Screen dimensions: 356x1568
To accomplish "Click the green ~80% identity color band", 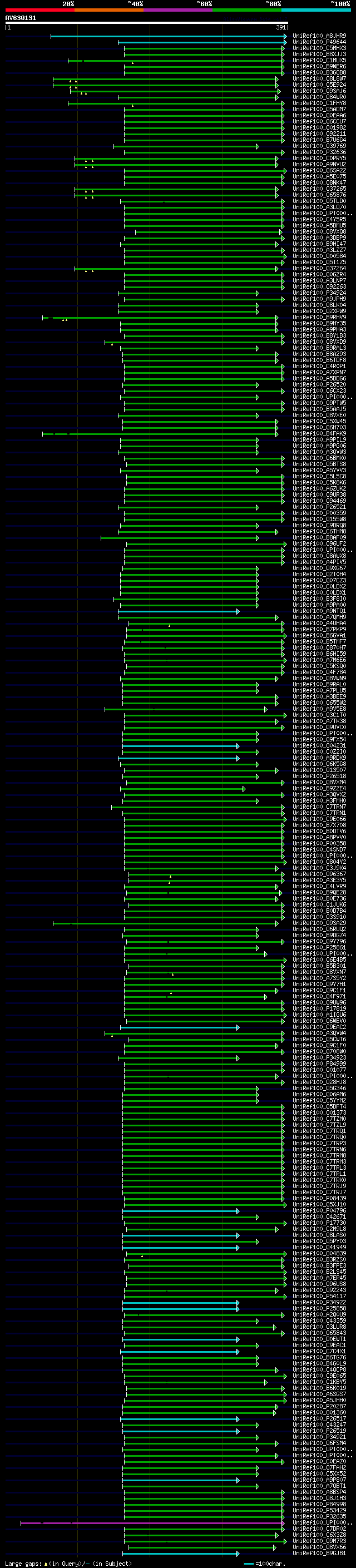I will [x=247, y=10].
